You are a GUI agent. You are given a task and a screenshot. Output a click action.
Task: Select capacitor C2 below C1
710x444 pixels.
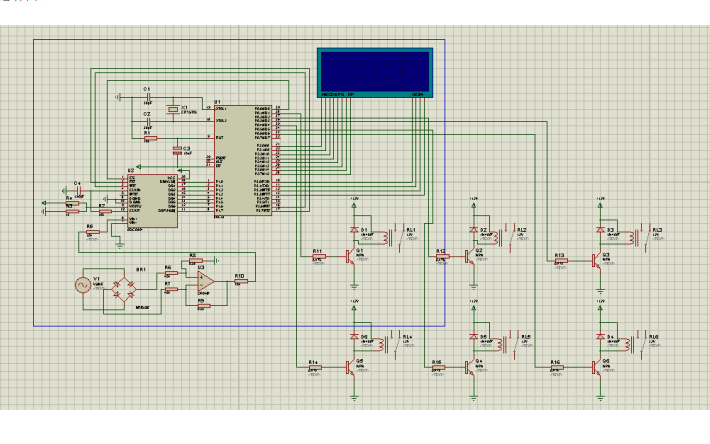[147, 121]
